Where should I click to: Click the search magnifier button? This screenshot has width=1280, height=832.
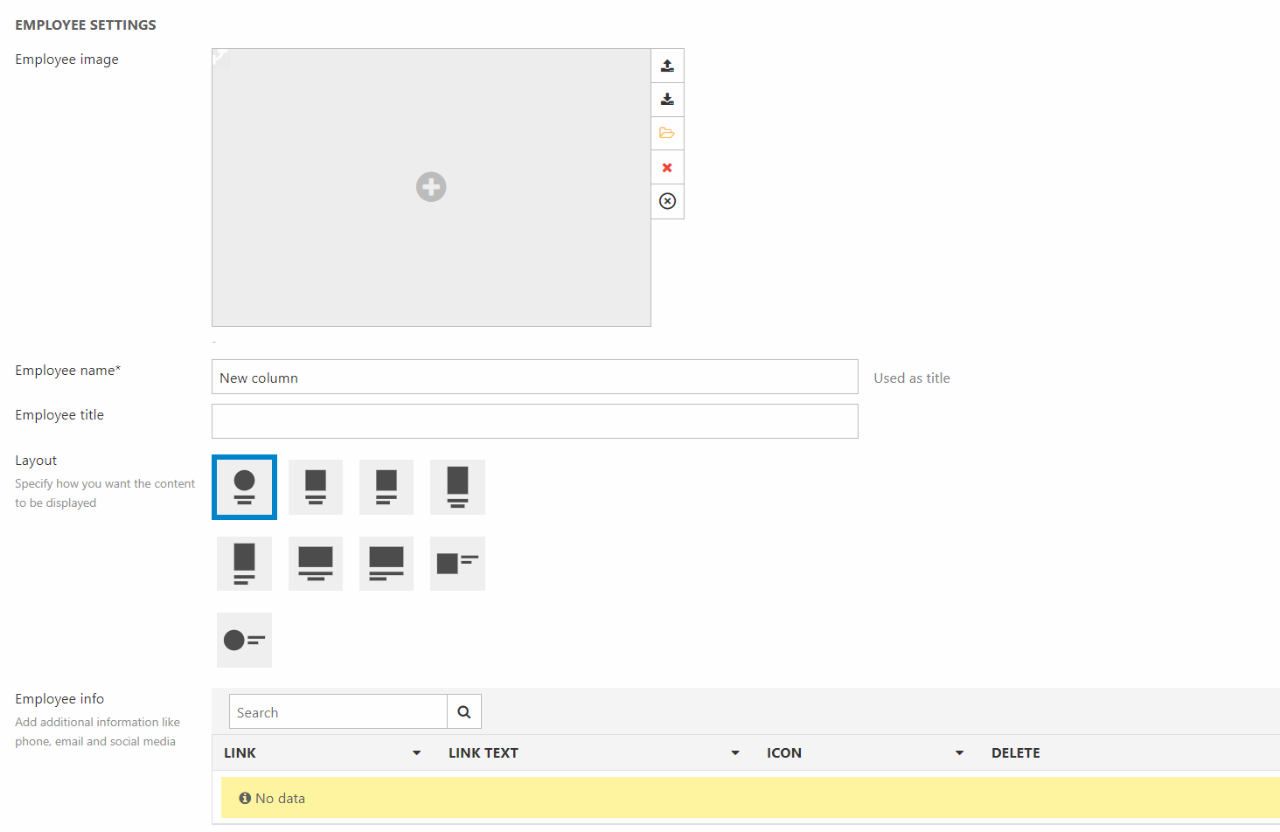[464, 712]
